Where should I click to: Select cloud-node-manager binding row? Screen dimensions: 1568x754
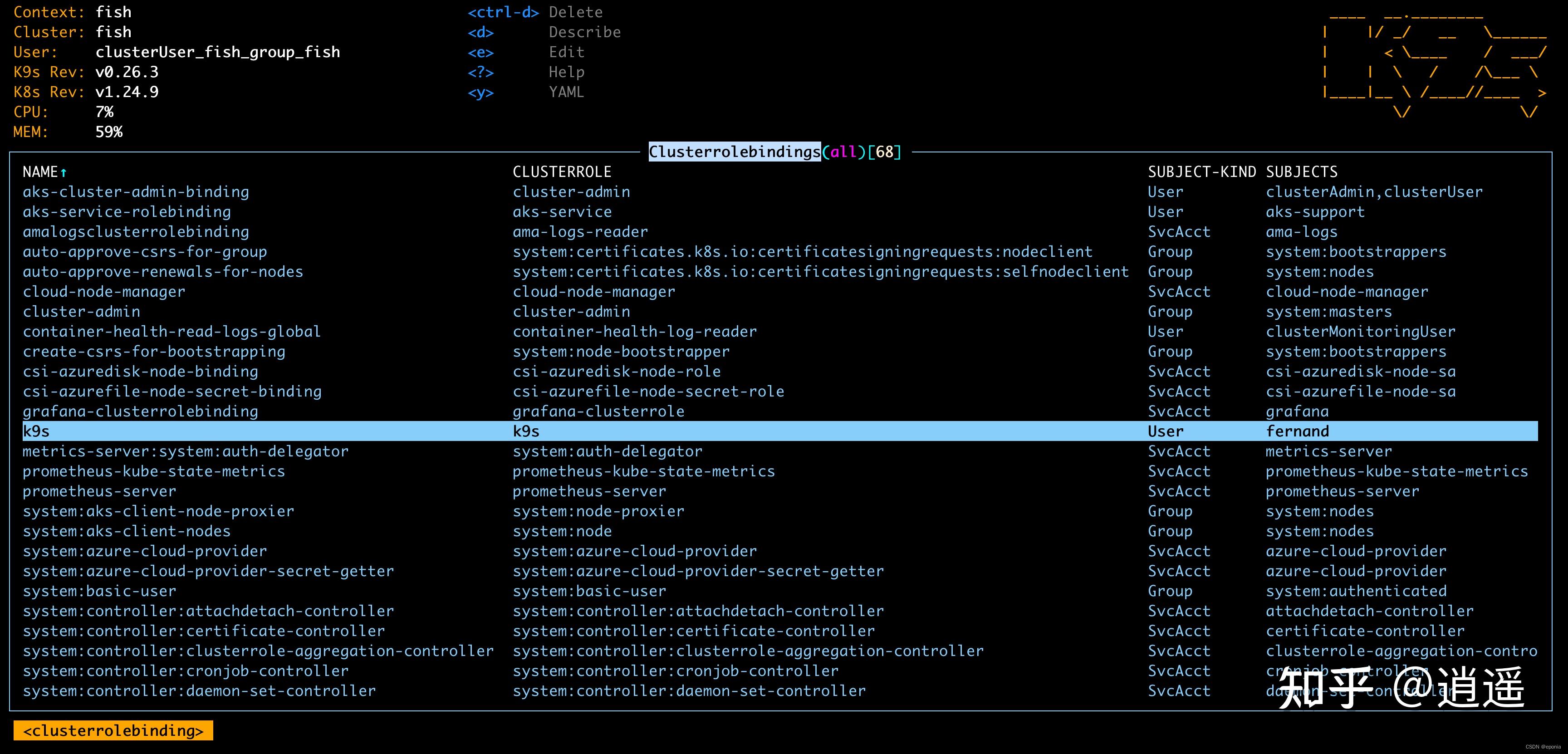click(x=103, y=292)
